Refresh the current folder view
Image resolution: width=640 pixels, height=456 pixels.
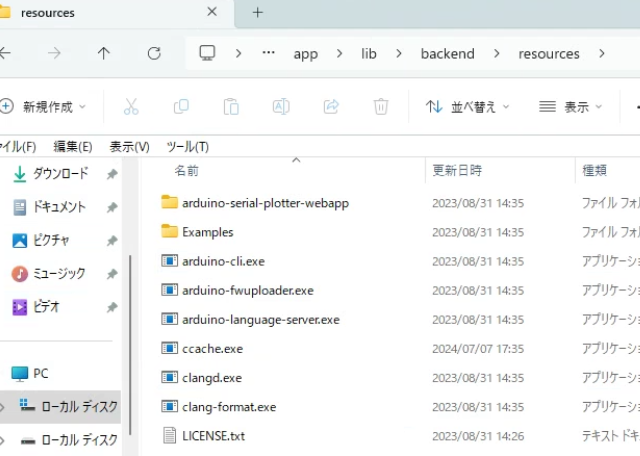(x=154, y=53)
